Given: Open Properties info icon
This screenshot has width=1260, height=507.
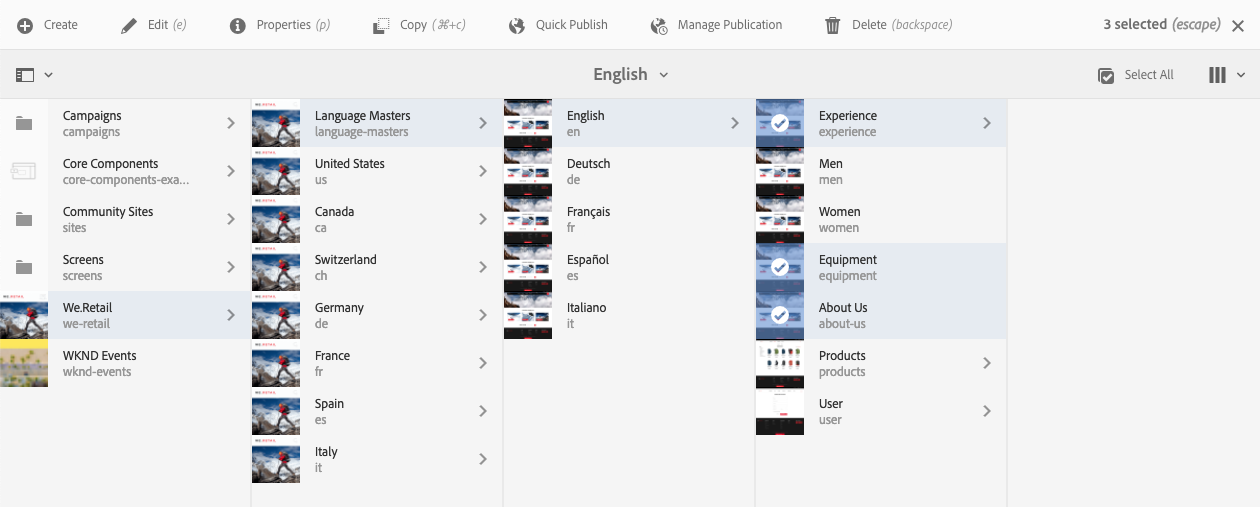Looking at the screenshot, I should 238,25.
